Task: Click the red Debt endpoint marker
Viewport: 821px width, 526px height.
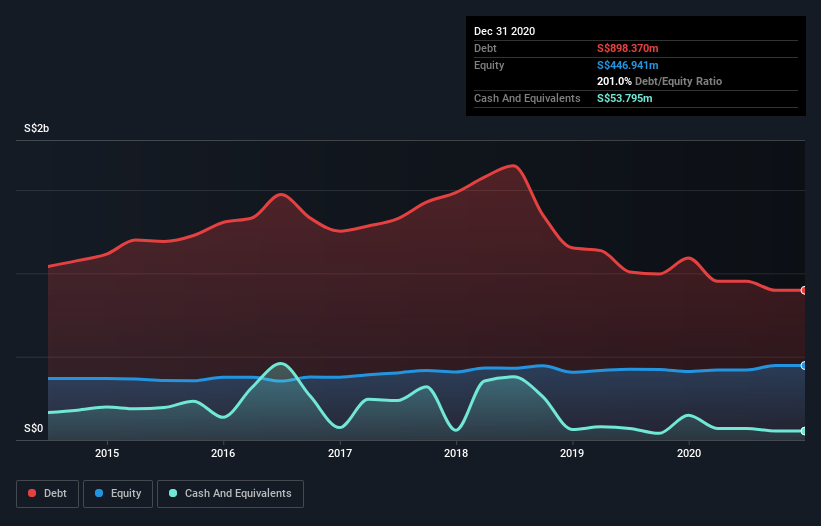Action: tap(804, 290)
